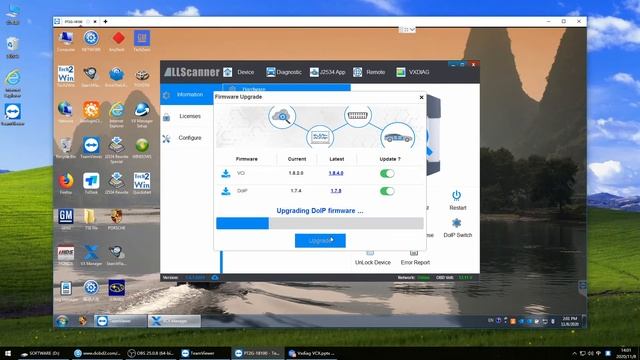Open the Recycle Bin on remote desktop
Viewport: 640px width, 360px height.
click(x=66, y=147)
